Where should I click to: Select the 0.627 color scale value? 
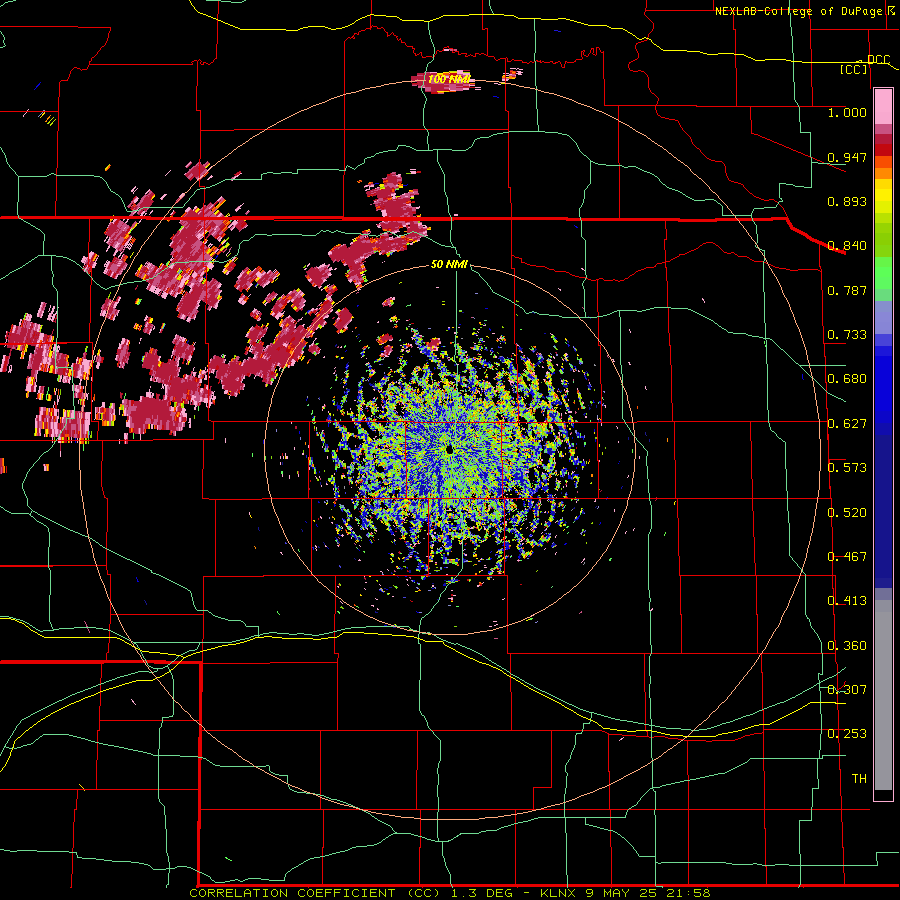[847, 424]
